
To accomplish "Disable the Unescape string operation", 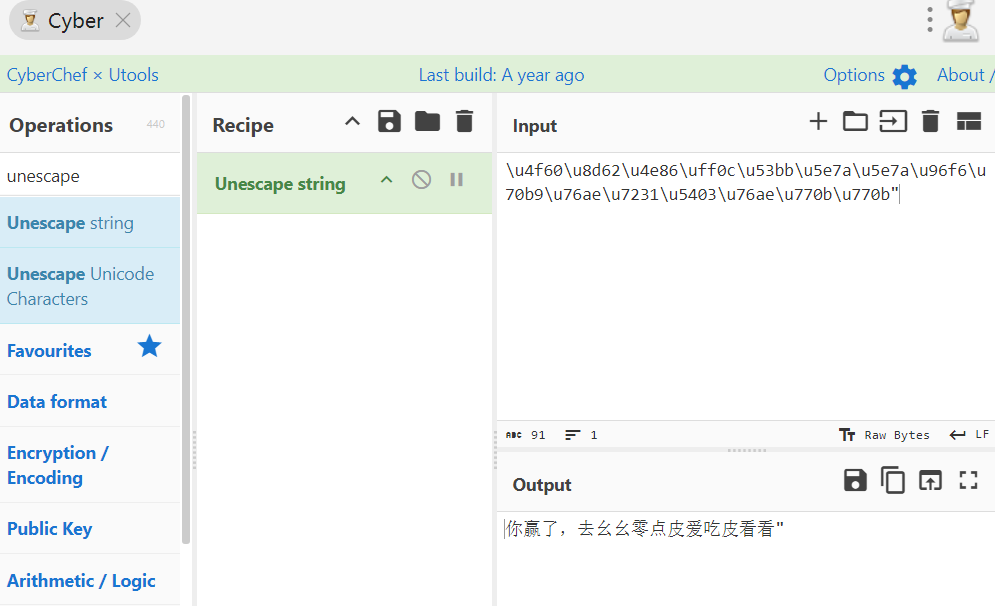I will coord(421,180).
